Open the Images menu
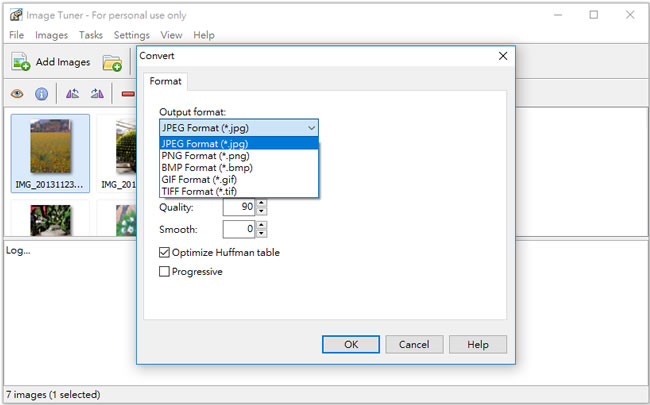The image size is (650, 405). point(51,35)
